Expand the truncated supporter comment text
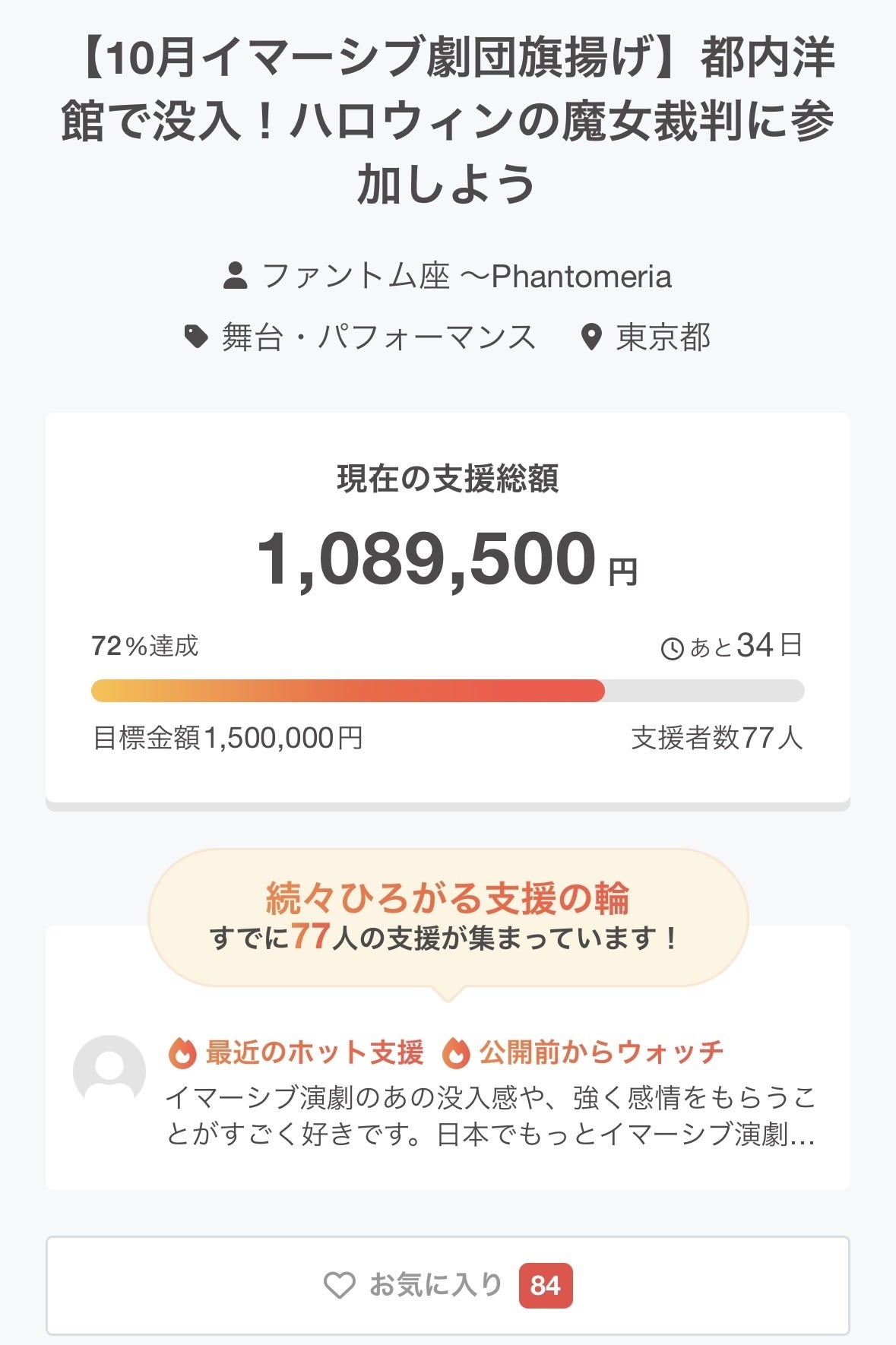The width and height of the screenshot is (896, 1345). 490,1116
